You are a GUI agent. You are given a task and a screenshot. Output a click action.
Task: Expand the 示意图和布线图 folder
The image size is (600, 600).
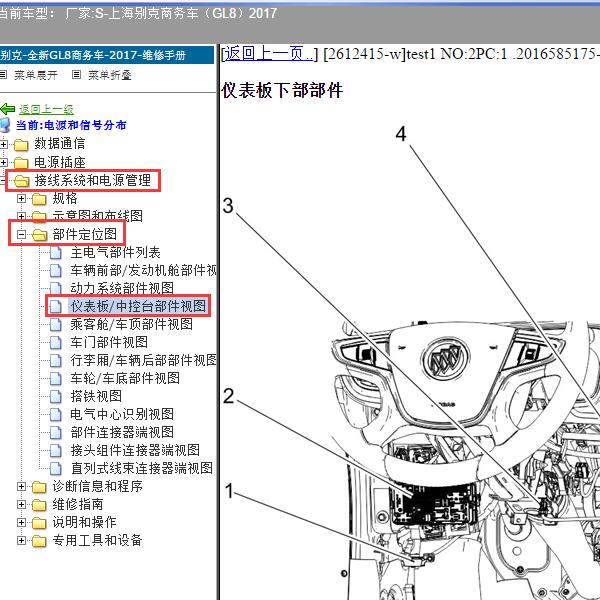click(x=21, y=216)
